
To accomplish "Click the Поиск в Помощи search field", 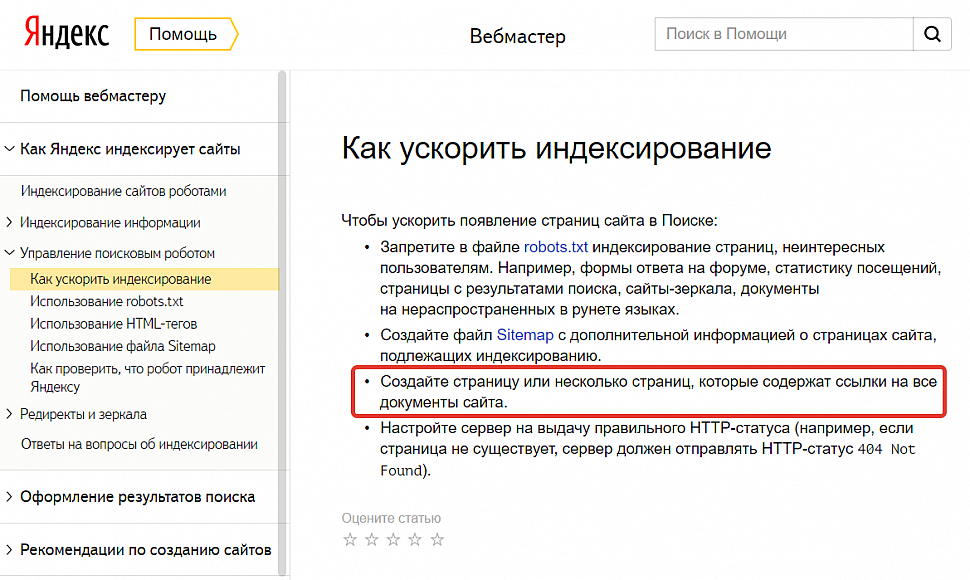I will (x=783, y=34).
